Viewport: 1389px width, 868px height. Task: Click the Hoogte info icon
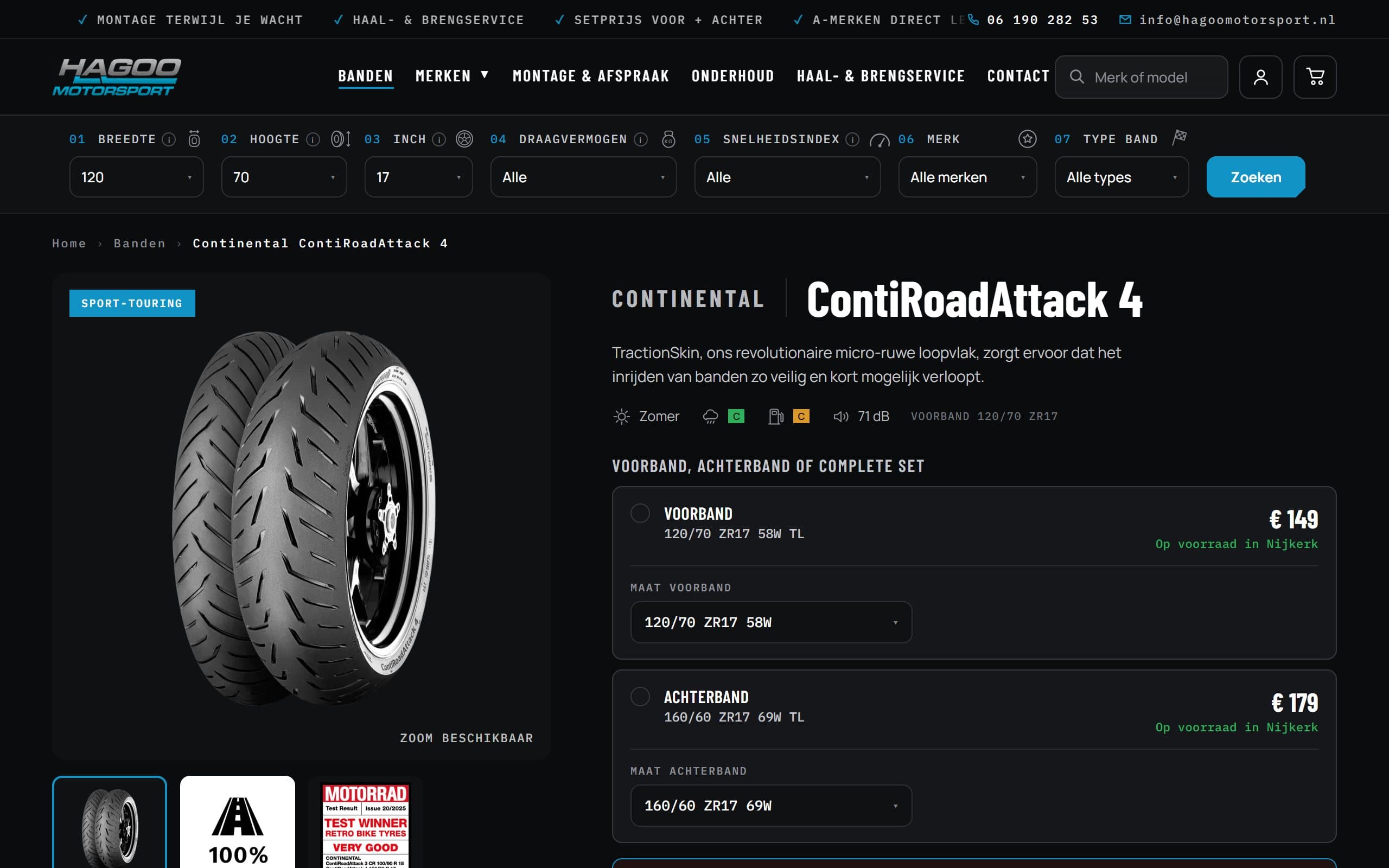[x=313, y=139]
